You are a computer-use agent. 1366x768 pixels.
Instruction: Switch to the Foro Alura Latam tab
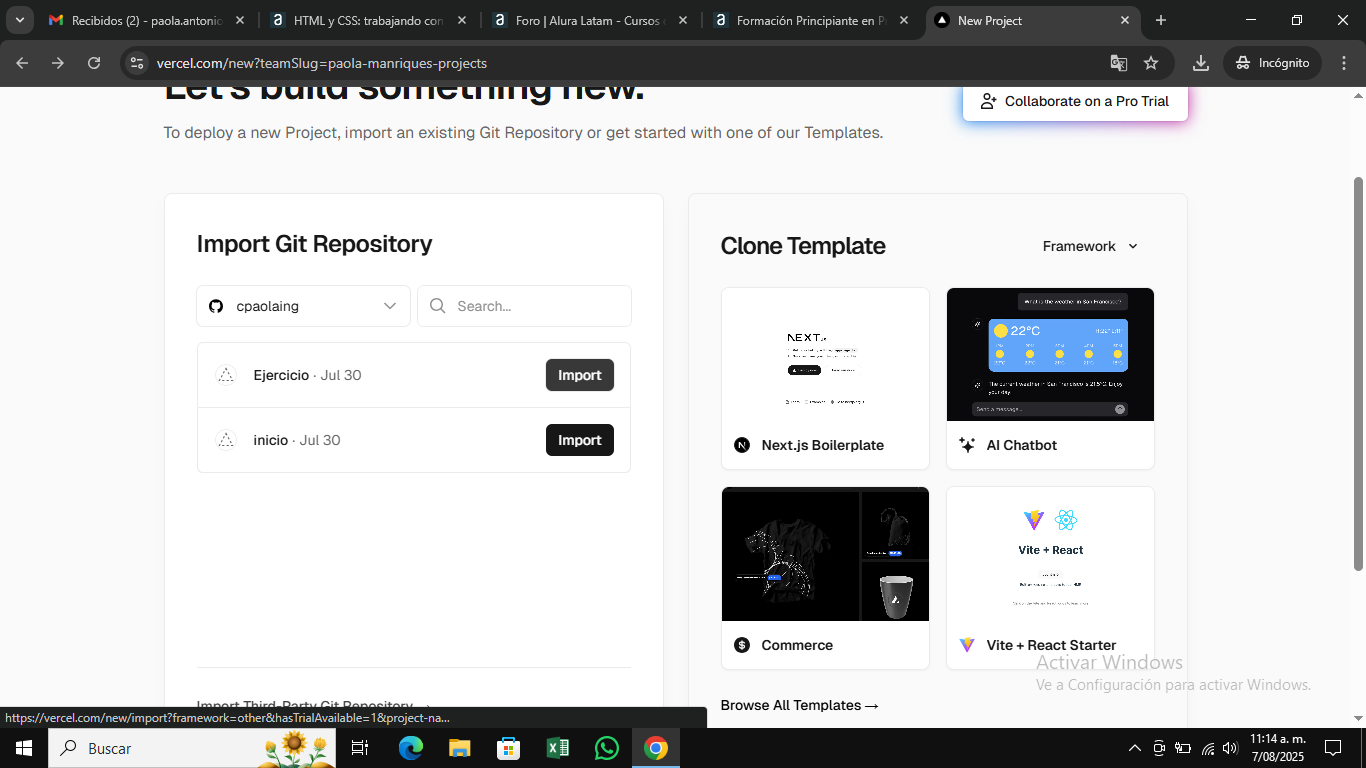point(590,20)
